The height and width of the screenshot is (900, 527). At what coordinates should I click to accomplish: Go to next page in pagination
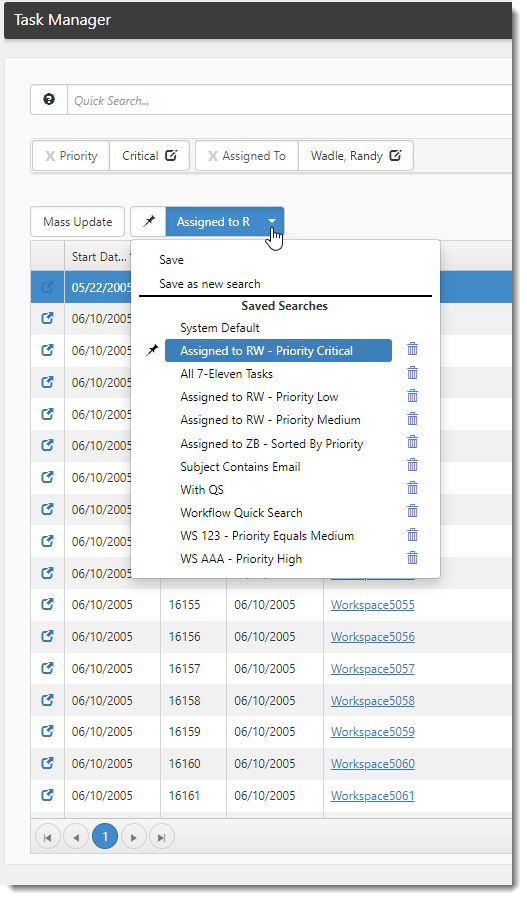tap(133, 837)
